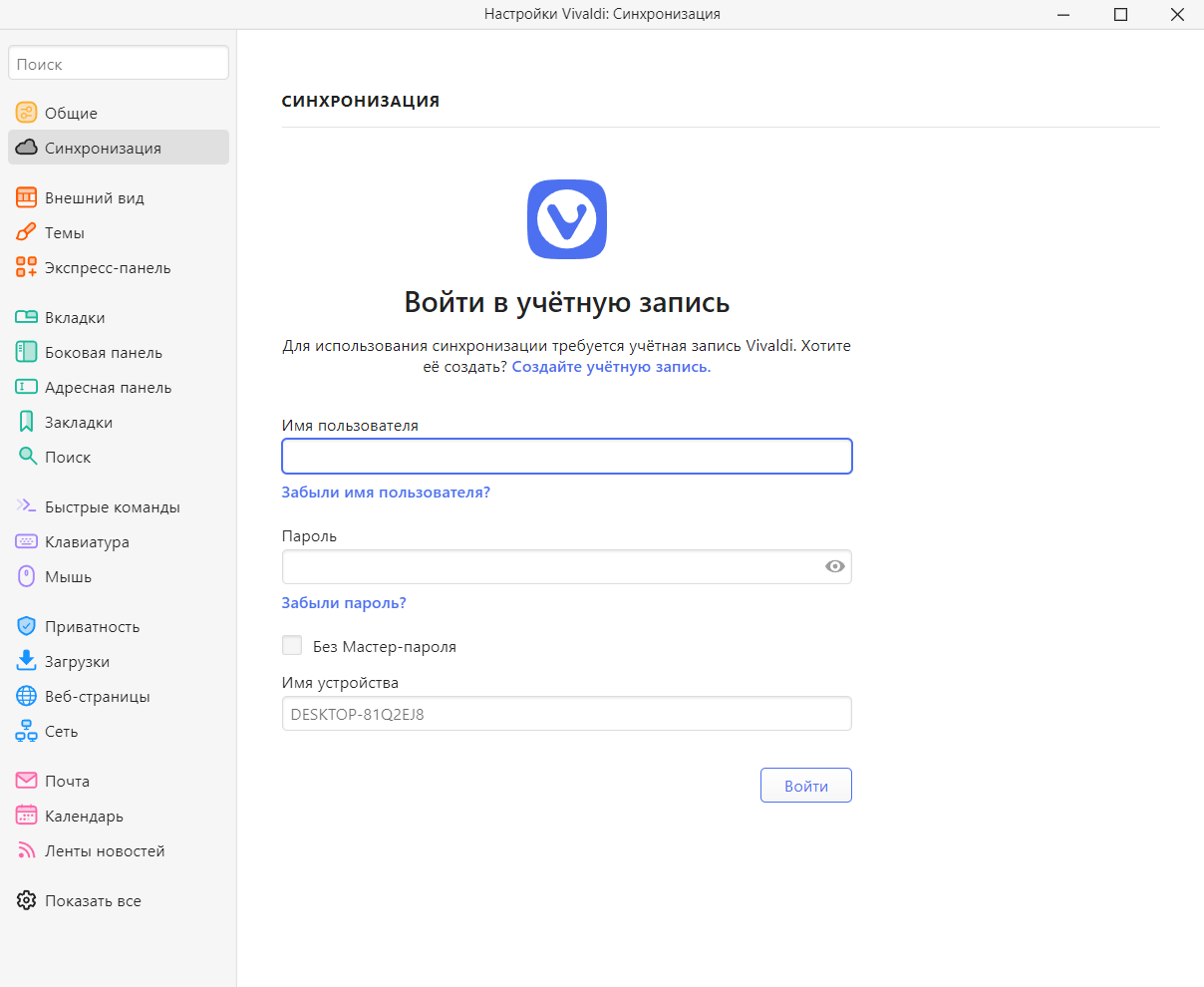Focus the settings Поиск search box
Image resolution: width=1204 pixels, height=987 pixels.
click(119, 63)
